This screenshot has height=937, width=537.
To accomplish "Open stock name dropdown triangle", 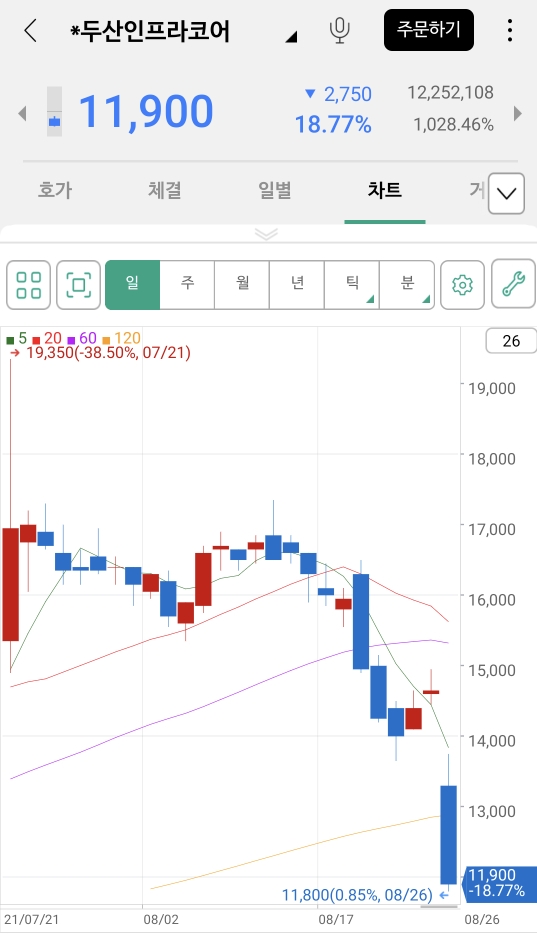I will [x=291, y=38].
